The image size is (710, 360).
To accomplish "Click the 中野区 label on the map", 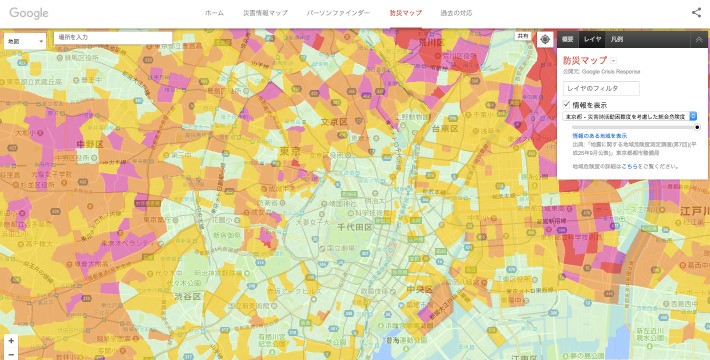I will pos(90,144).
